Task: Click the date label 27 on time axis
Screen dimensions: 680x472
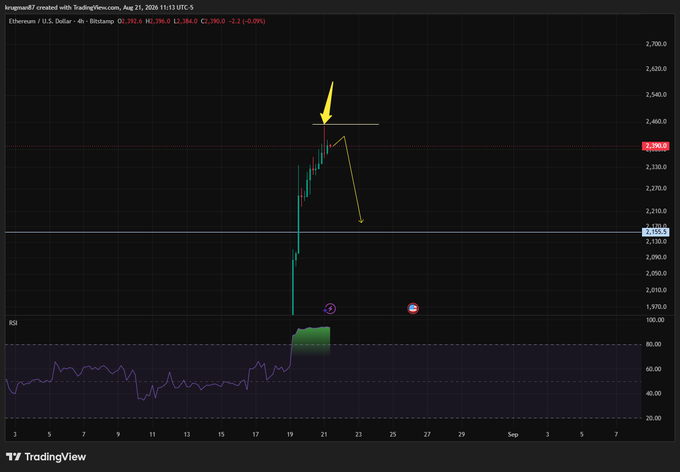Action: (427, 434)
